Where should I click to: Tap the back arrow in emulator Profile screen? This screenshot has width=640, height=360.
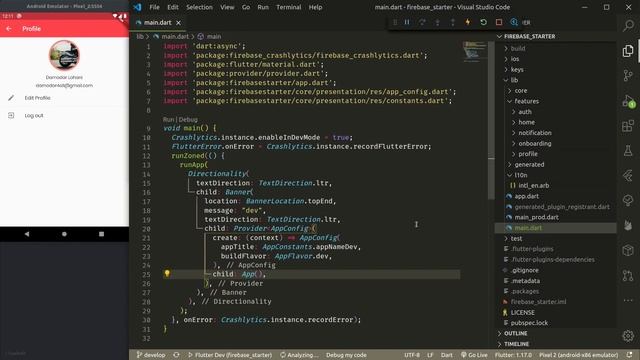9,29
